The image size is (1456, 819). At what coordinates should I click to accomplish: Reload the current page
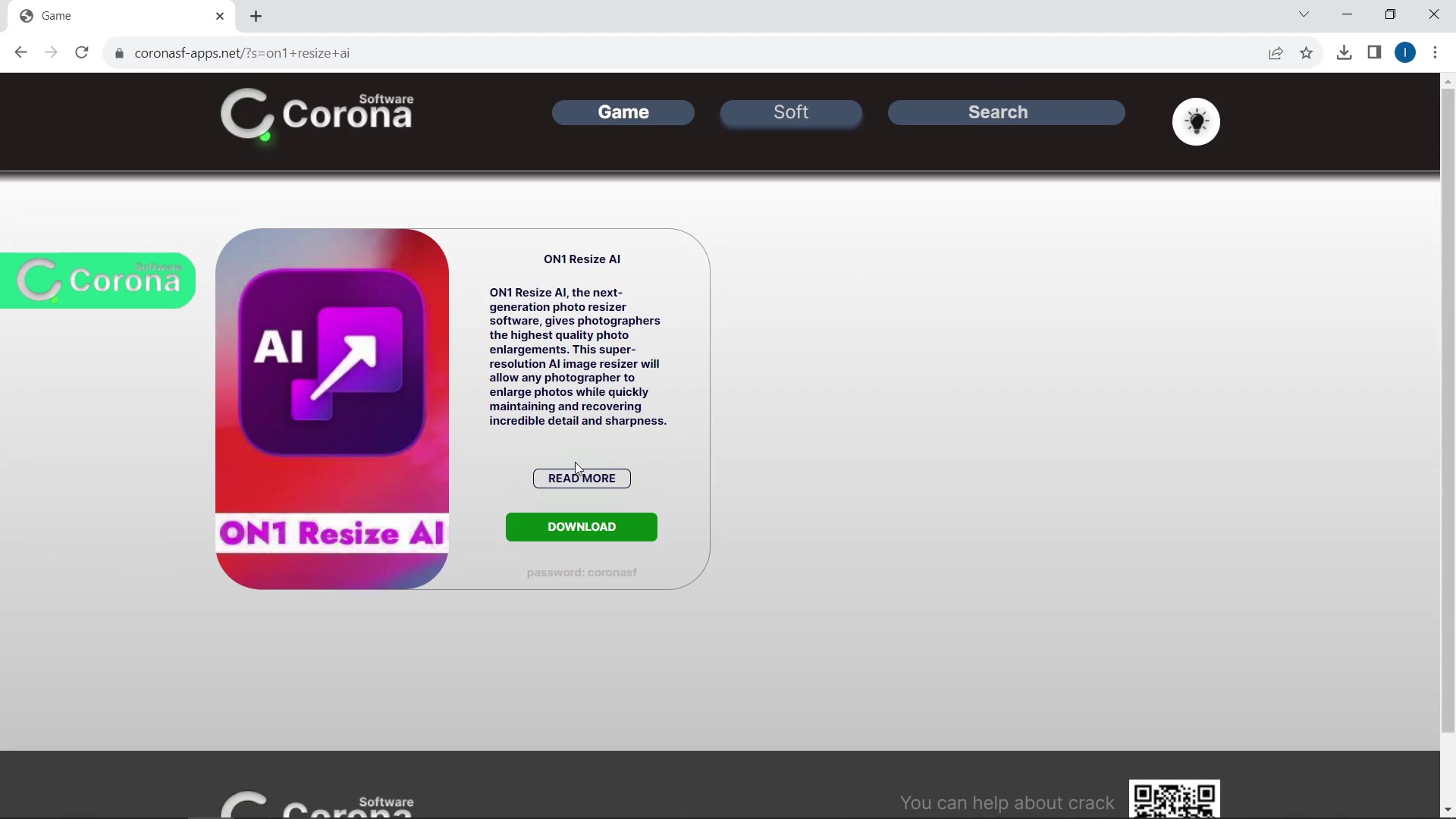click(x=82, y=52)
